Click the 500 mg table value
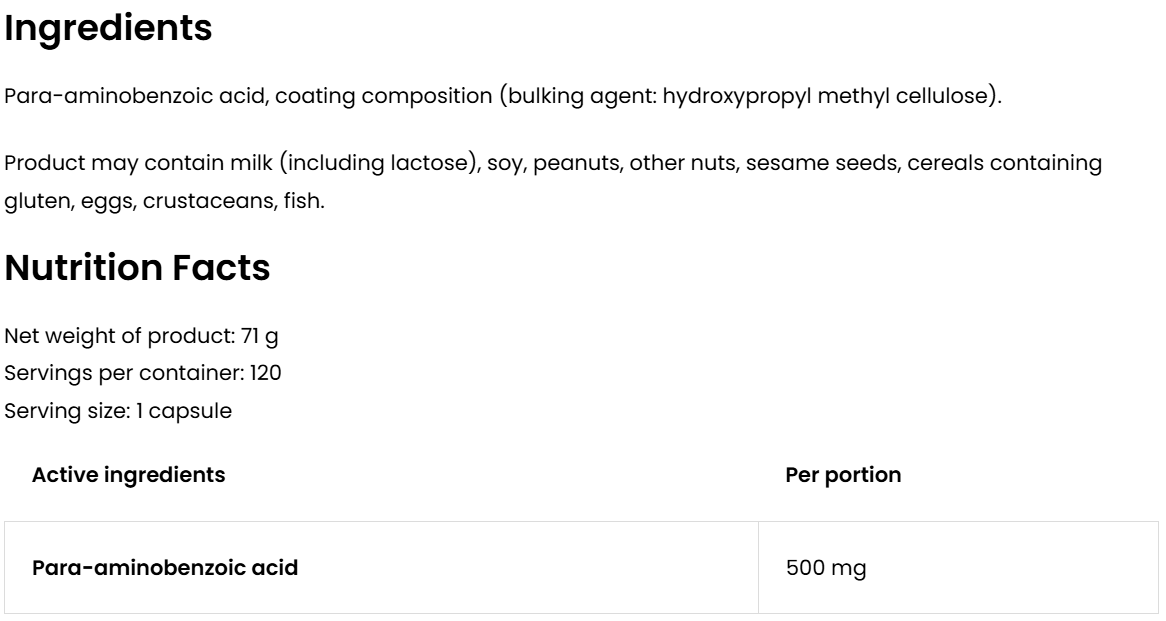 point(826,568)
